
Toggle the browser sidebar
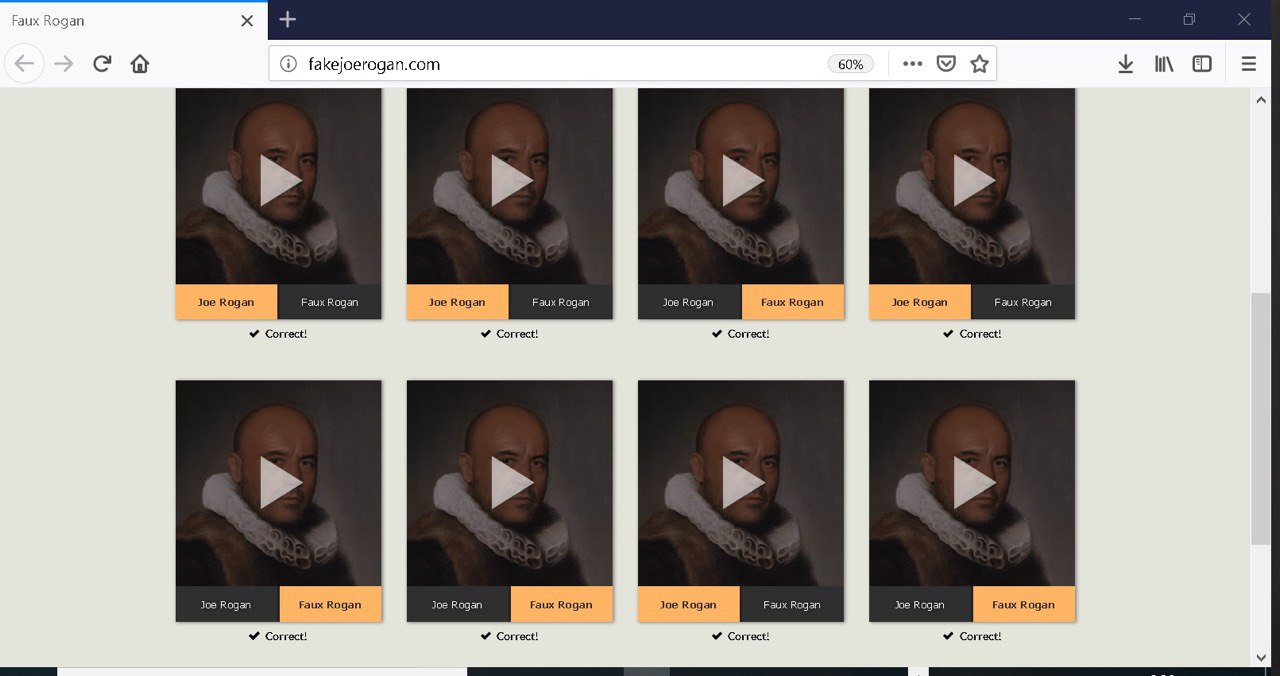(x=1202, y=64)
